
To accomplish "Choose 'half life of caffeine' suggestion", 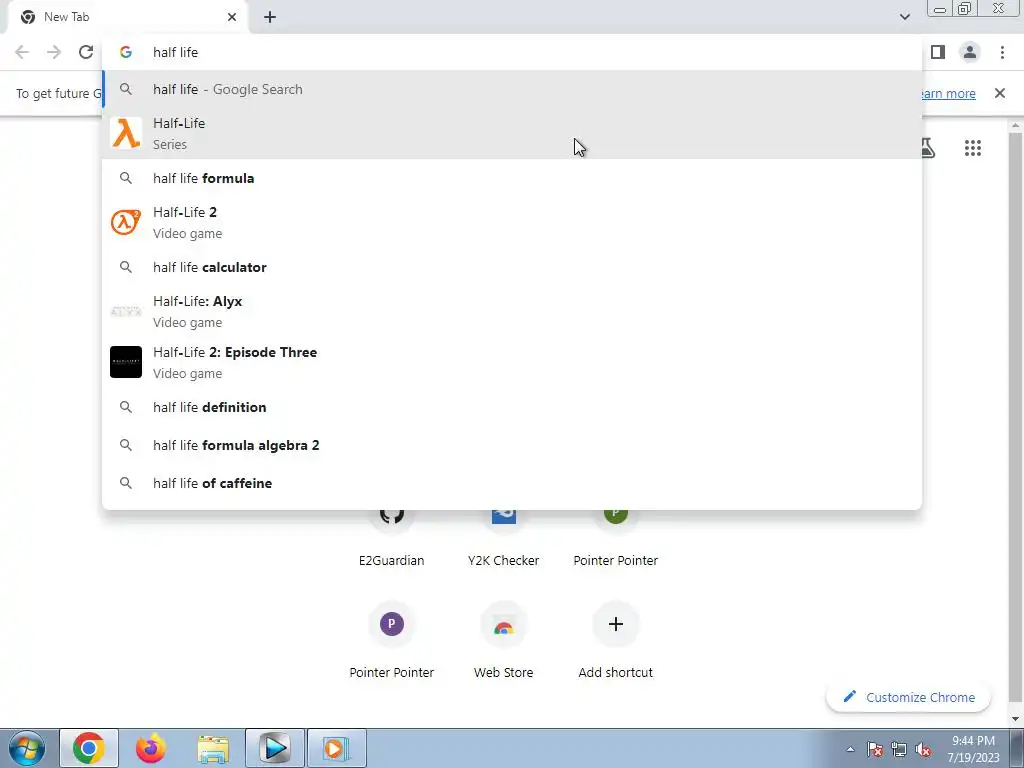I will tap(512, 483).
